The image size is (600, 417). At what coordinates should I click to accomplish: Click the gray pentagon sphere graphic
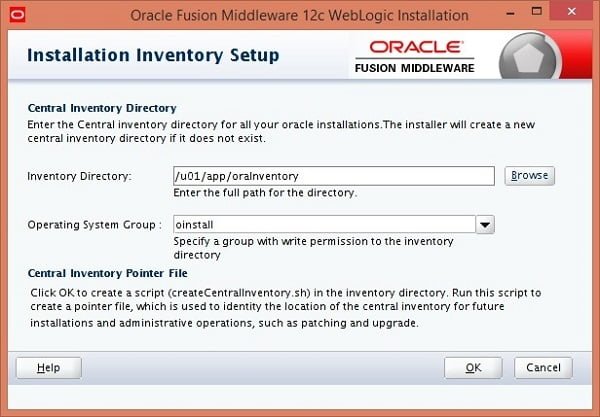coord(530,58)
